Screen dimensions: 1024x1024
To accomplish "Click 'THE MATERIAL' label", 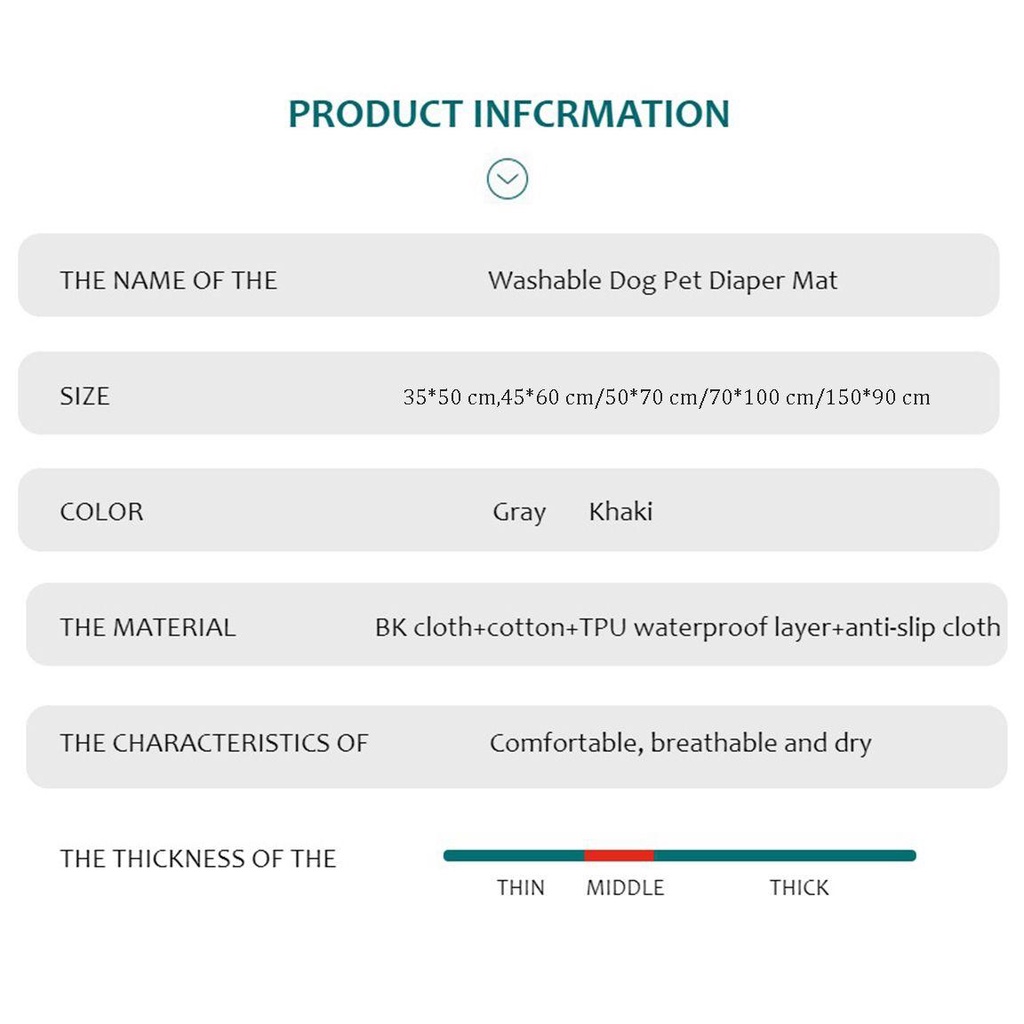I will click(148, 628).
